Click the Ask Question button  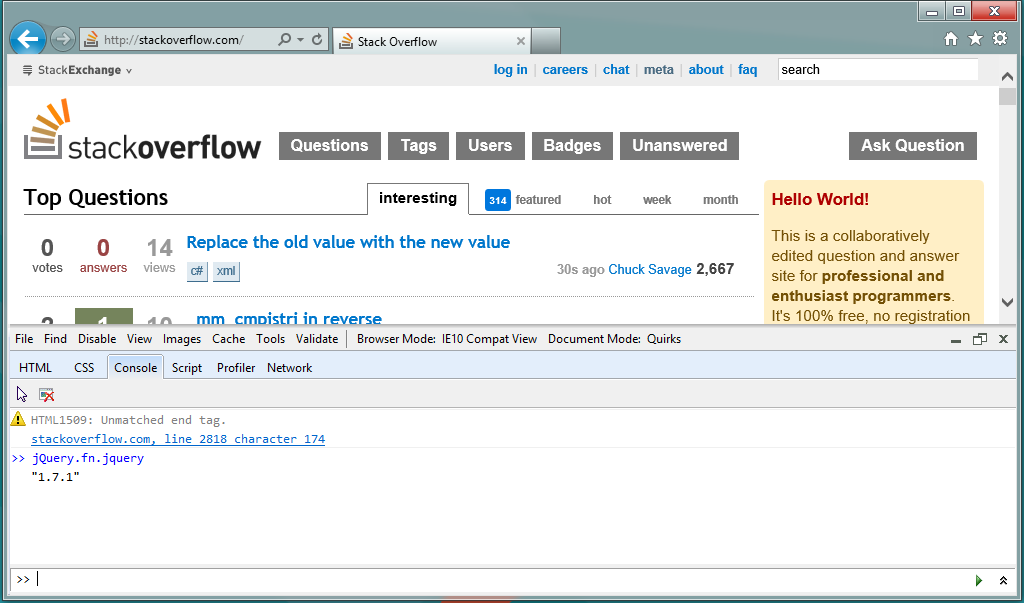click(x=913, y=146)
